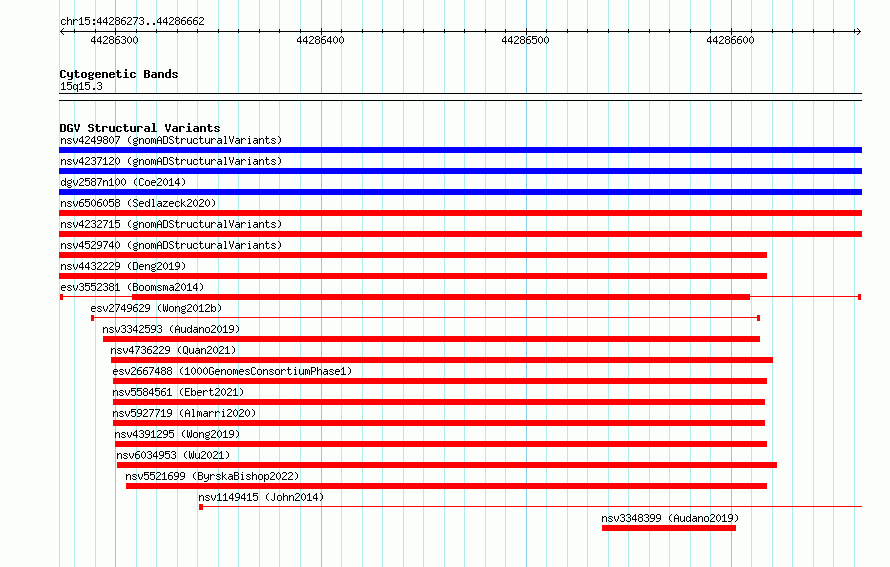Screen dimensions: 890x567
Task: Select the red nsv6034953 bar
Action: point(447,465)
